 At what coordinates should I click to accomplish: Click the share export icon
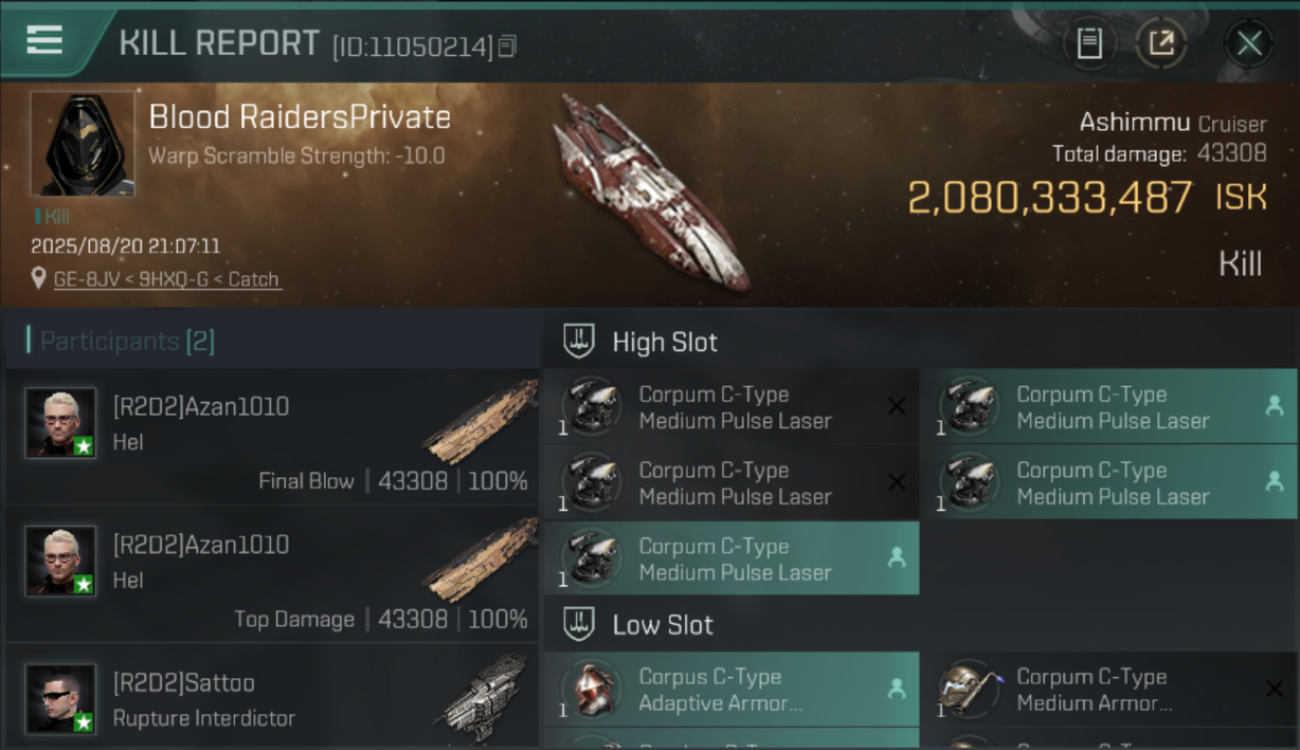click(x=1161, y=43)
